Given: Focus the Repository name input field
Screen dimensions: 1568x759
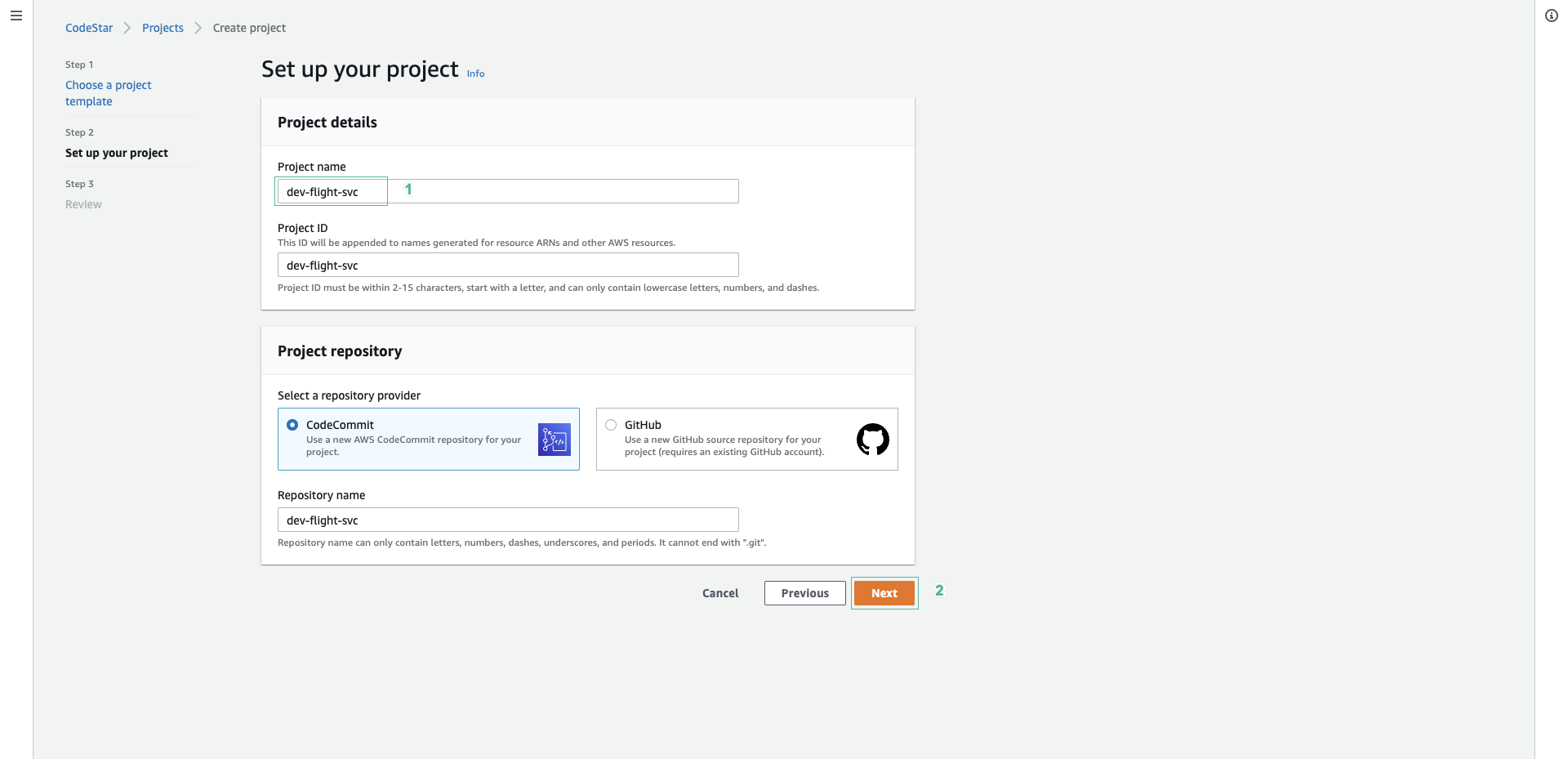Looking at the screenshot, I should pos(508,520).
